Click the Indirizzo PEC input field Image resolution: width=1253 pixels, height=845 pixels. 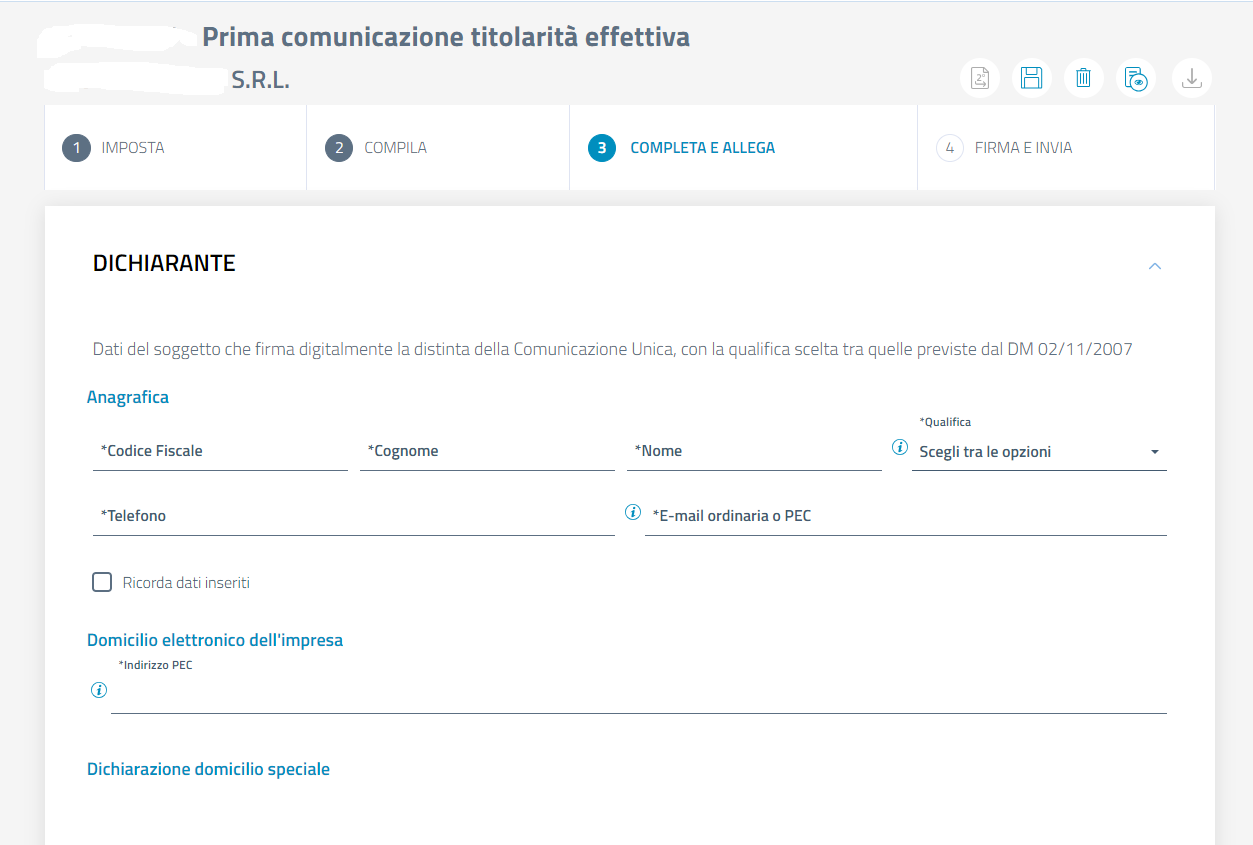638,694
